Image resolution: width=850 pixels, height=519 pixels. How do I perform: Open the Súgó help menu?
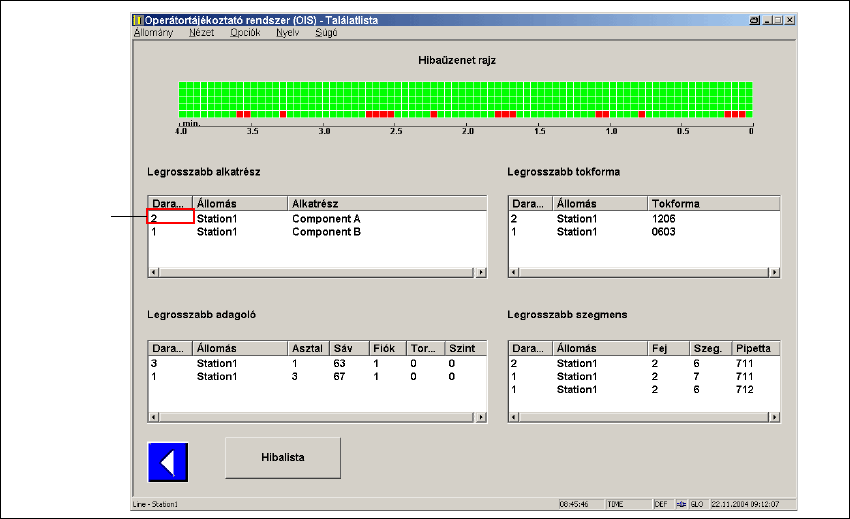pyautogui.click(x=326, y=32)
